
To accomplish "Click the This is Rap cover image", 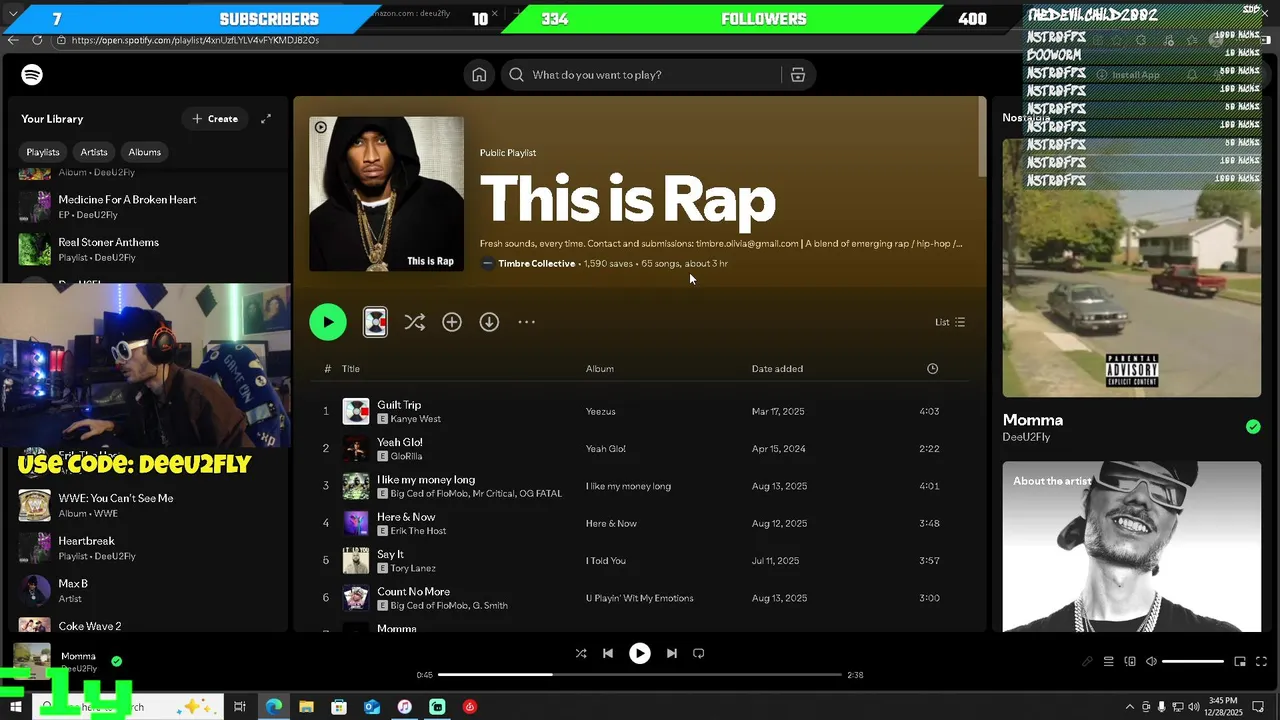I will (x=386, y=194).
